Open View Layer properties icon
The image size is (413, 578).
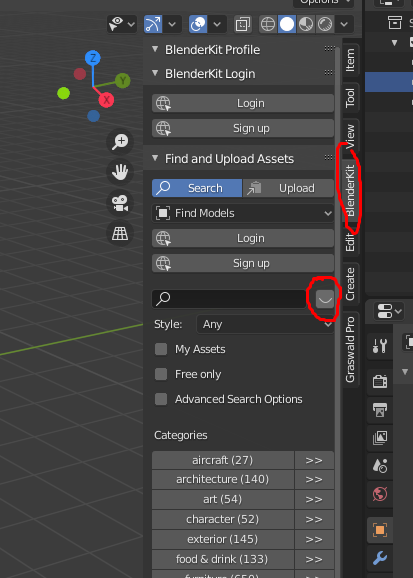click(379, 438)
